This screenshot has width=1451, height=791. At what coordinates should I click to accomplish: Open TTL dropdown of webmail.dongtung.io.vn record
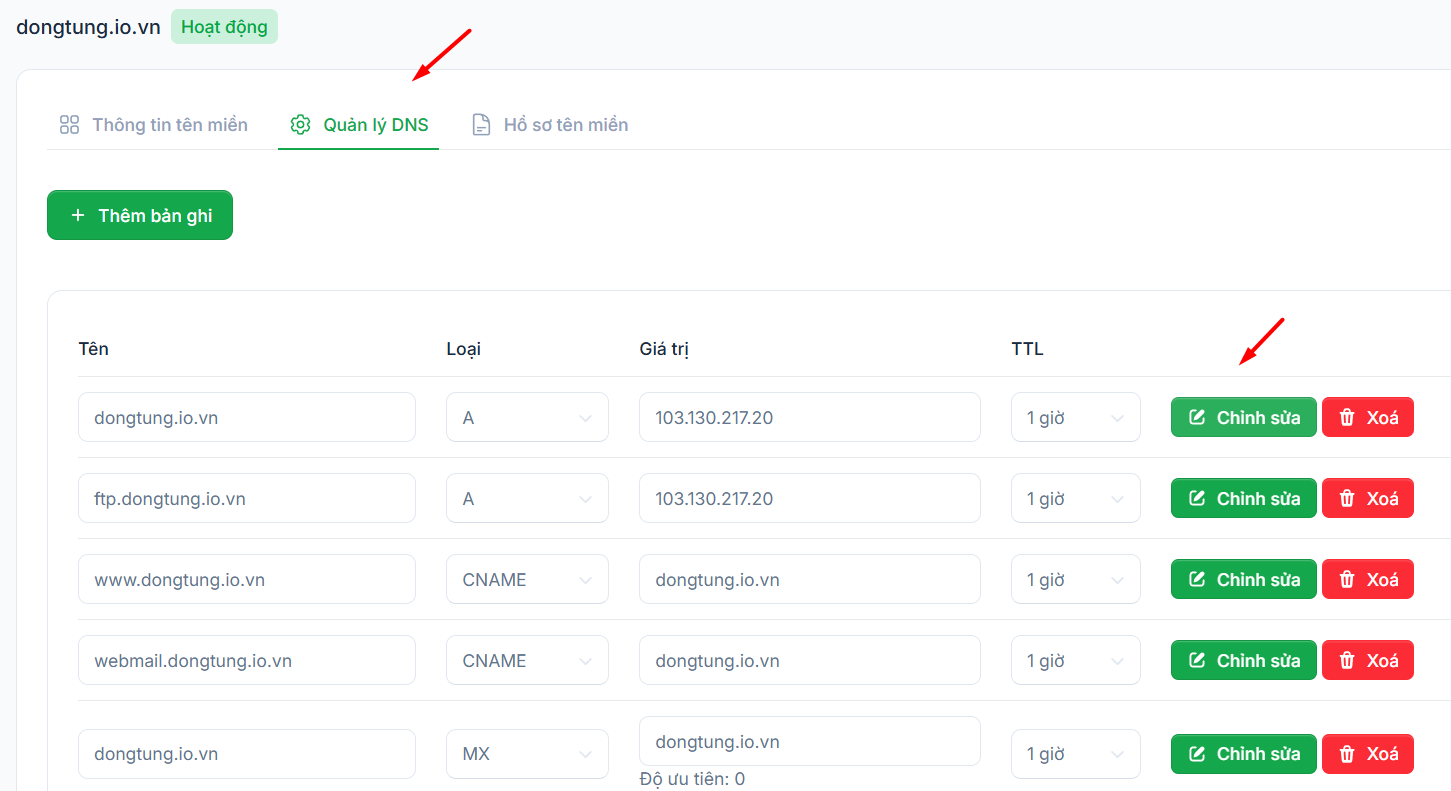tap(1076, 660)
